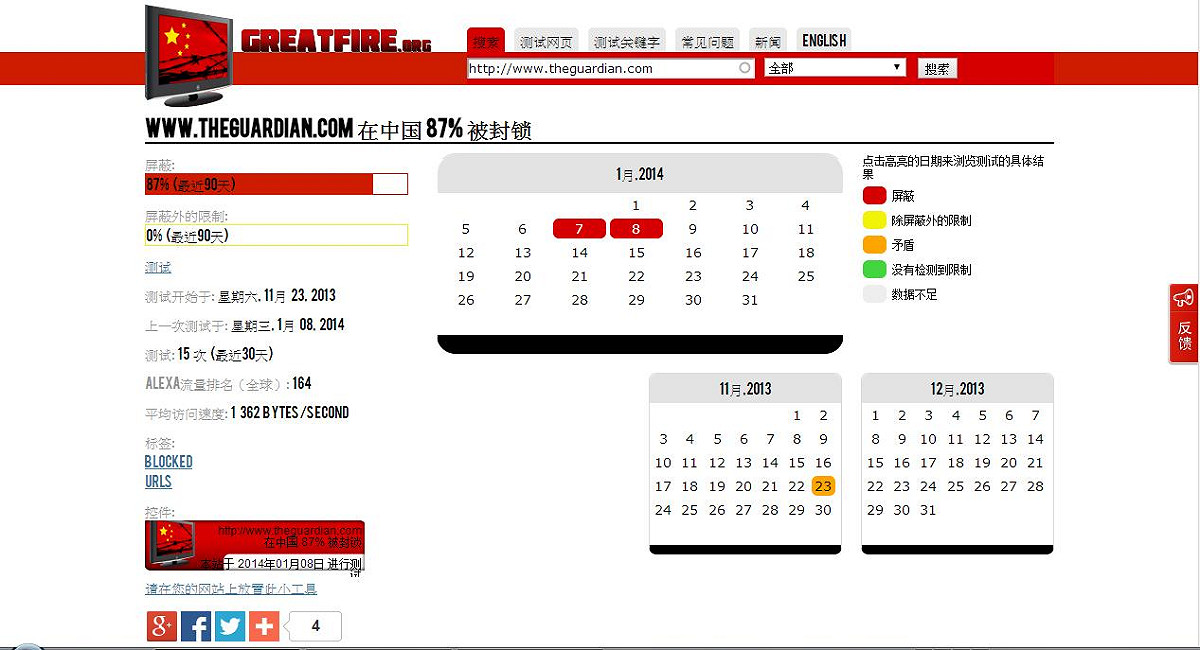Click the red 反馈 feedback tab
1200x650 pixels.
[x=1184, y=323]
